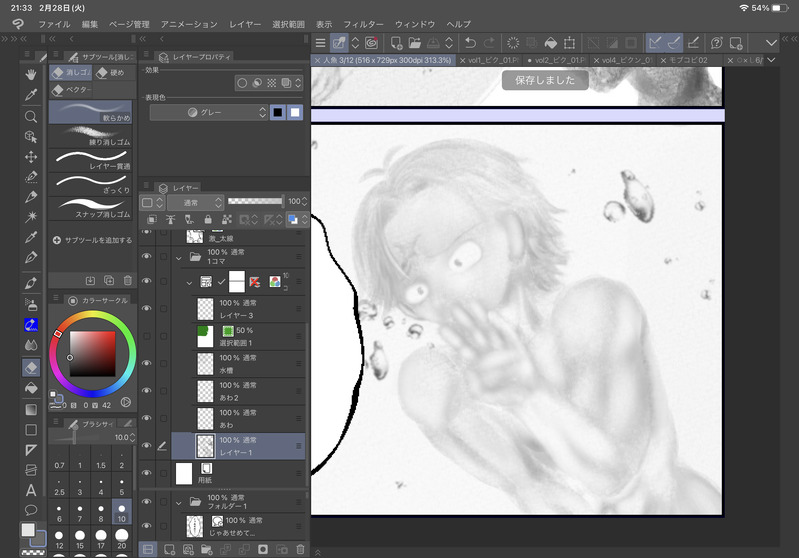Open the アニメーション menu
Viewport: 799px width, 558px height.
(x=189, y=24)
